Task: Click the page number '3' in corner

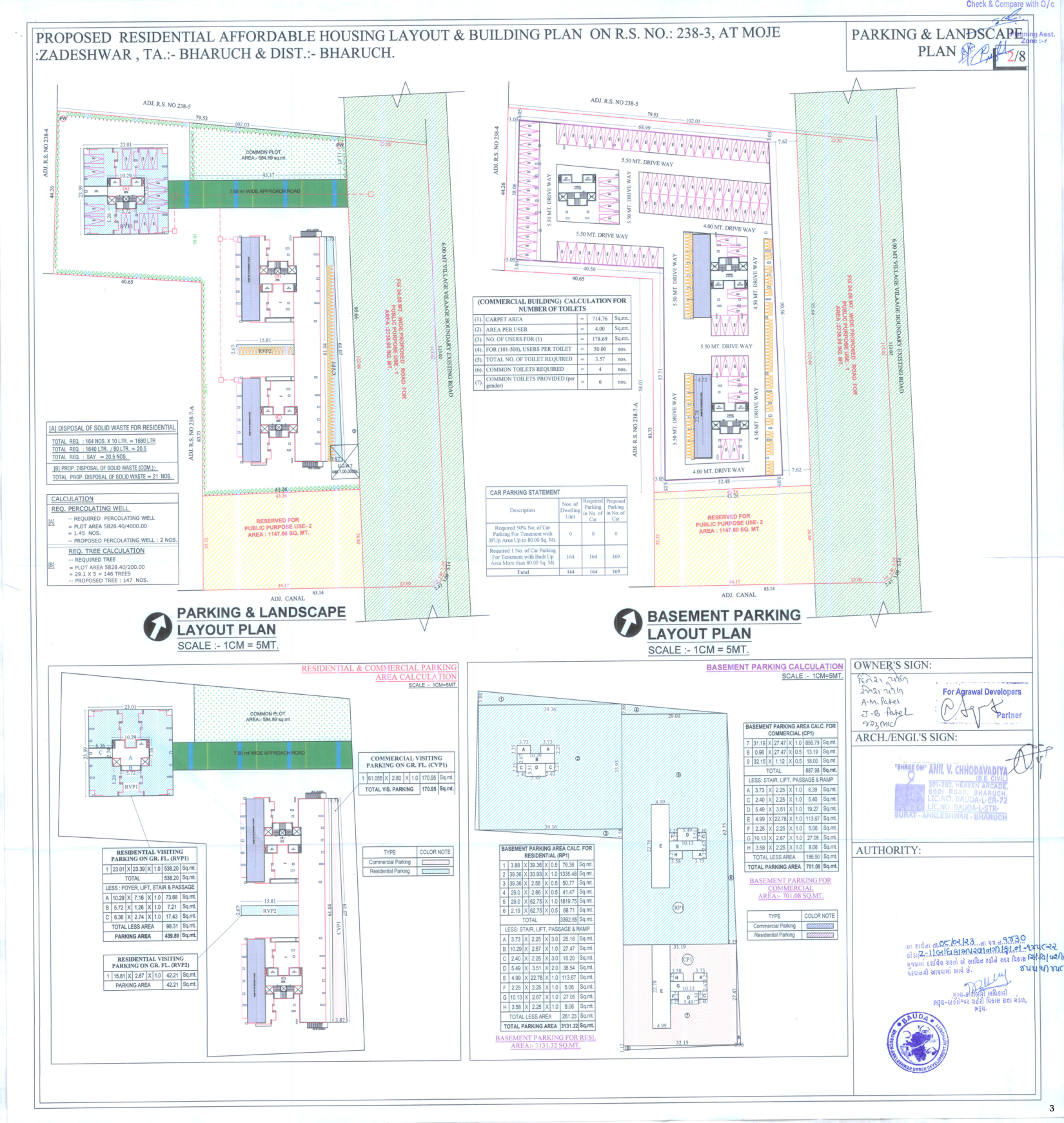Action: [1051, 1108]
